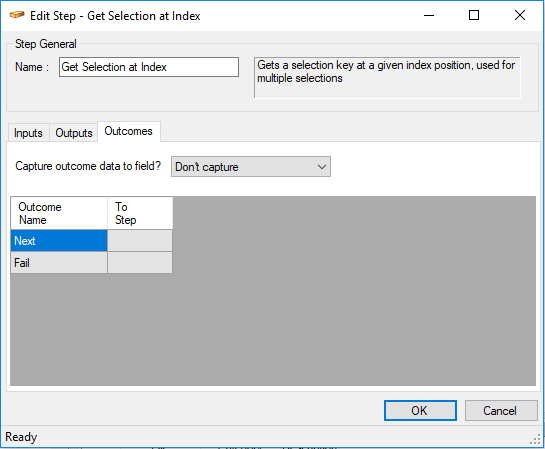The height and width of the screenshot is (449, 545).
Task: Click the Name text field
Action: [x=149, y=67]
